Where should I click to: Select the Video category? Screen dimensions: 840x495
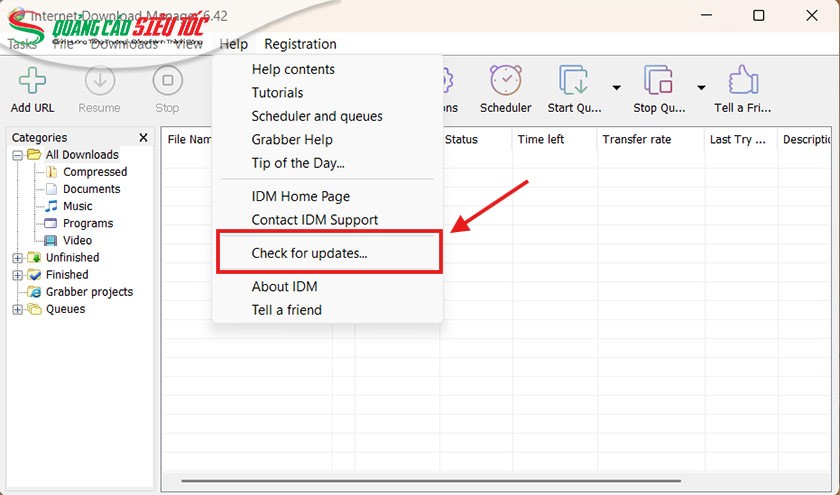[77, 241]
